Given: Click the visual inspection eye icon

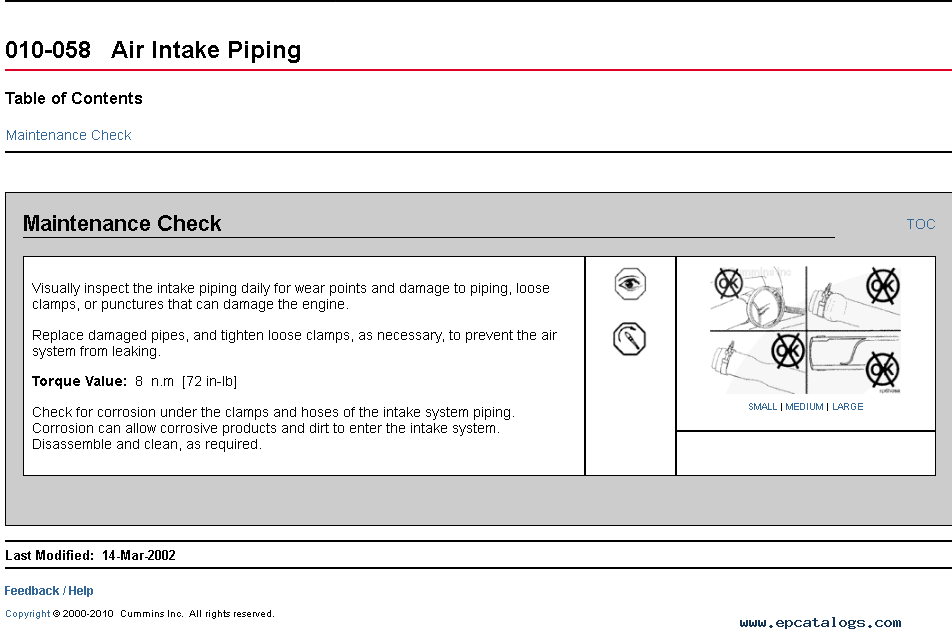Looking at the screenshot, I should 630,284.
